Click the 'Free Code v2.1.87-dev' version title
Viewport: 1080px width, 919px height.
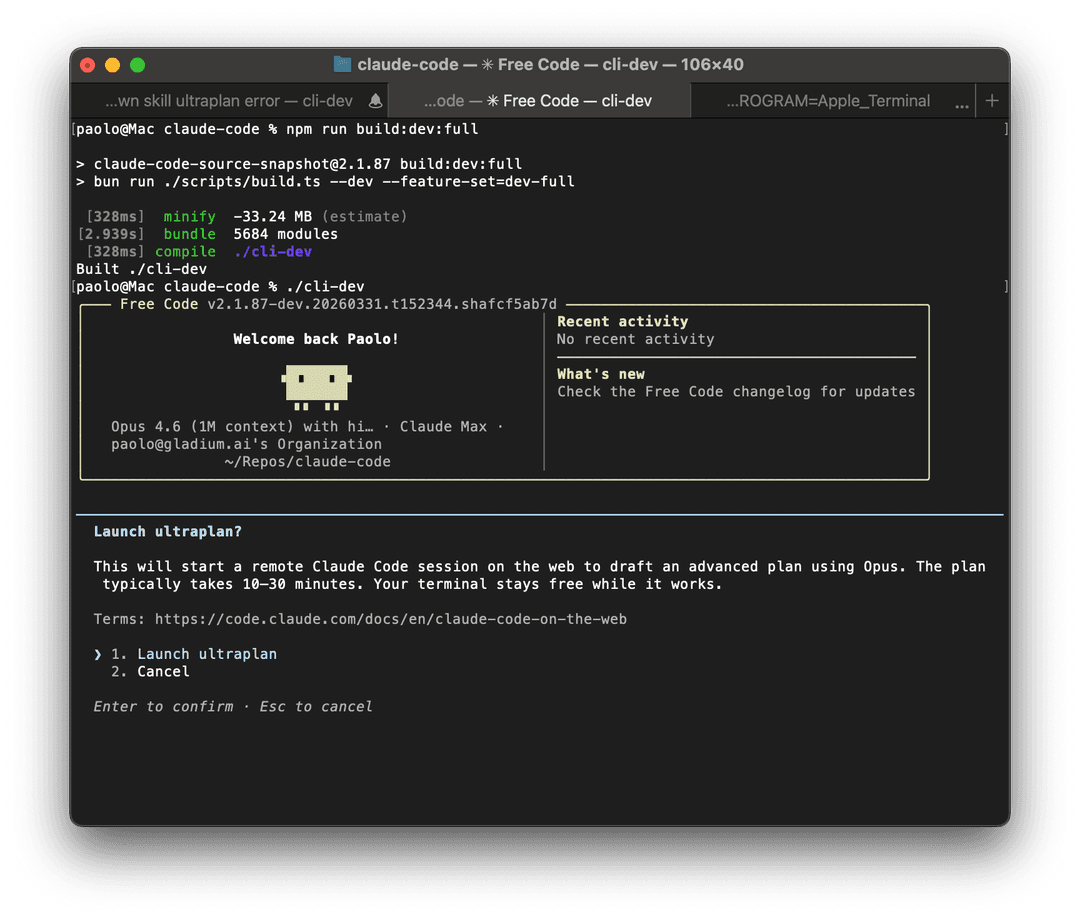[338, 304]
